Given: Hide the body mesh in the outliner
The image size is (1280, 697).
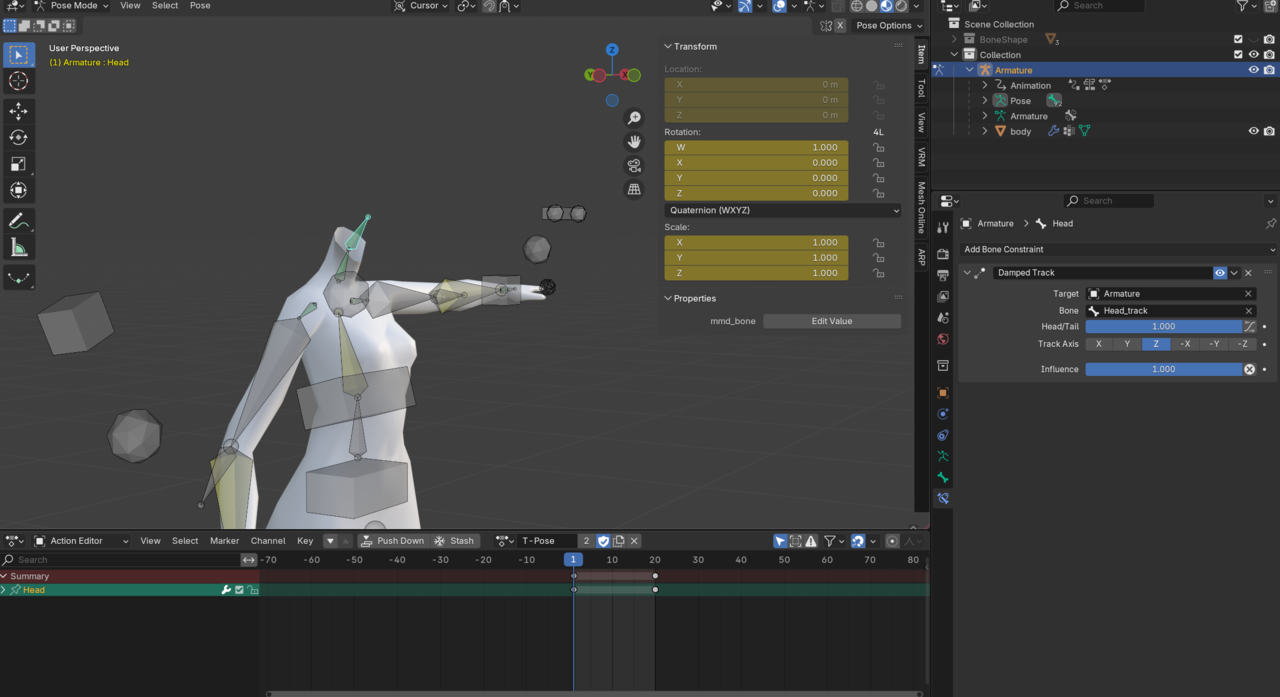Looking at the screenshot, I should coord(1253,131).
